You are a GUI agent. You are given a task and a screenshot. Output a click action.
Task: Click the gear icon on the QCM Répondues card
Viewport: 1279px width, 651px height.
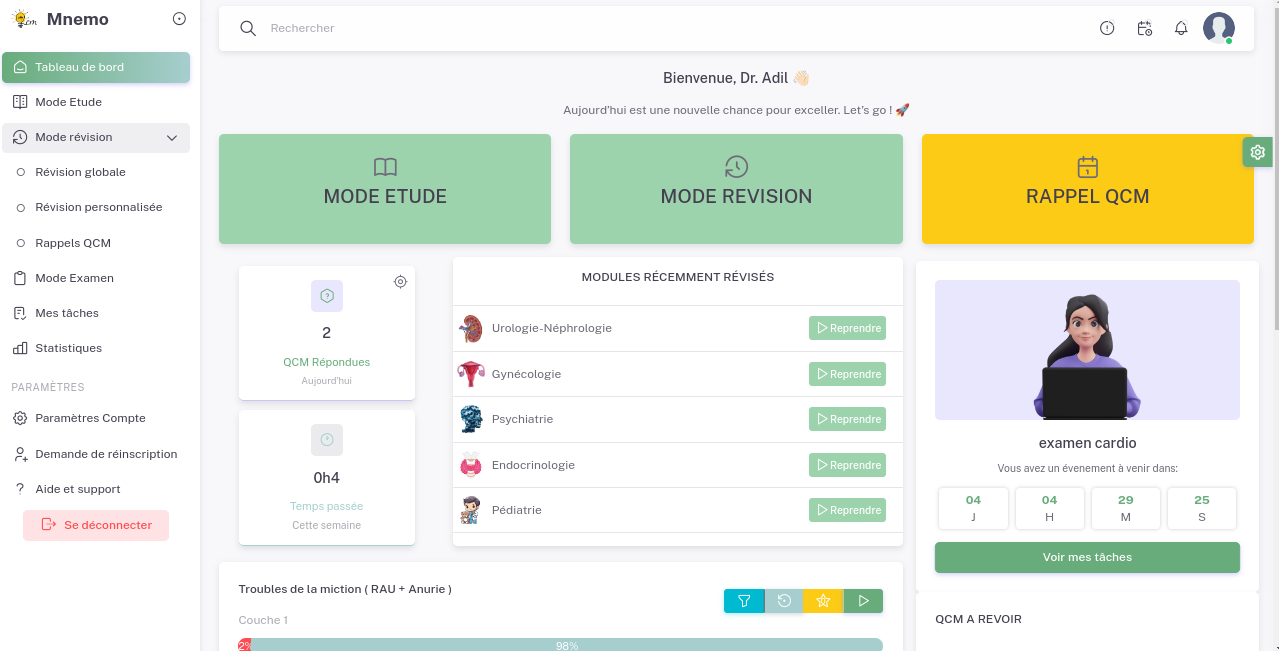(401, 282)
